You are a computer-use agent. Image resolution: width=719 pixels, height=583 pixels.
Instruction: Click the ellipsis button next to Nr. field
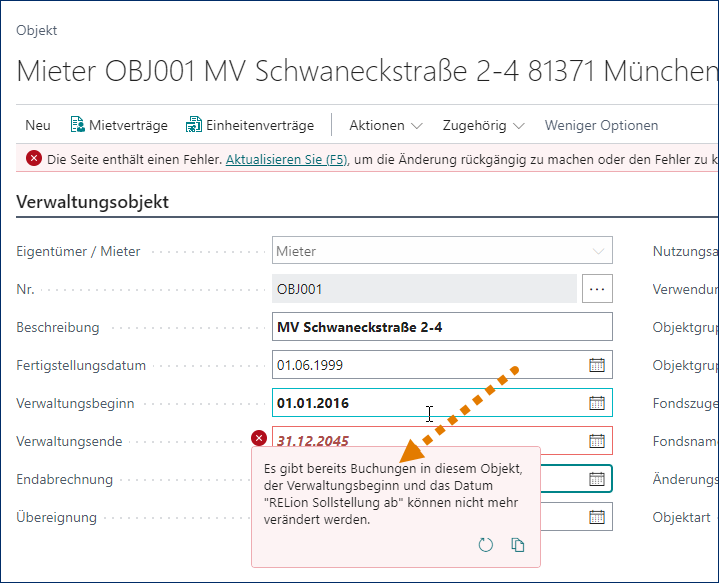tap(597, 289)
